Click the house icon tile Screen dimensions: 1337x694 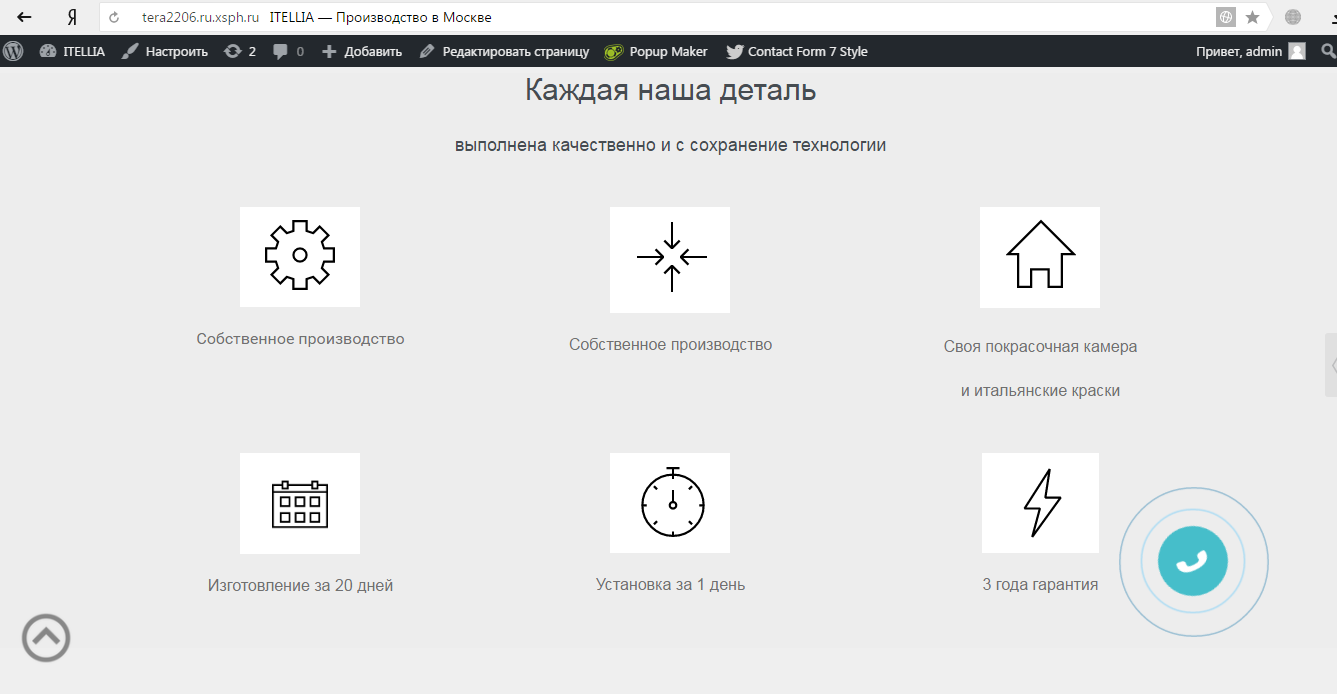(1040, 257)
